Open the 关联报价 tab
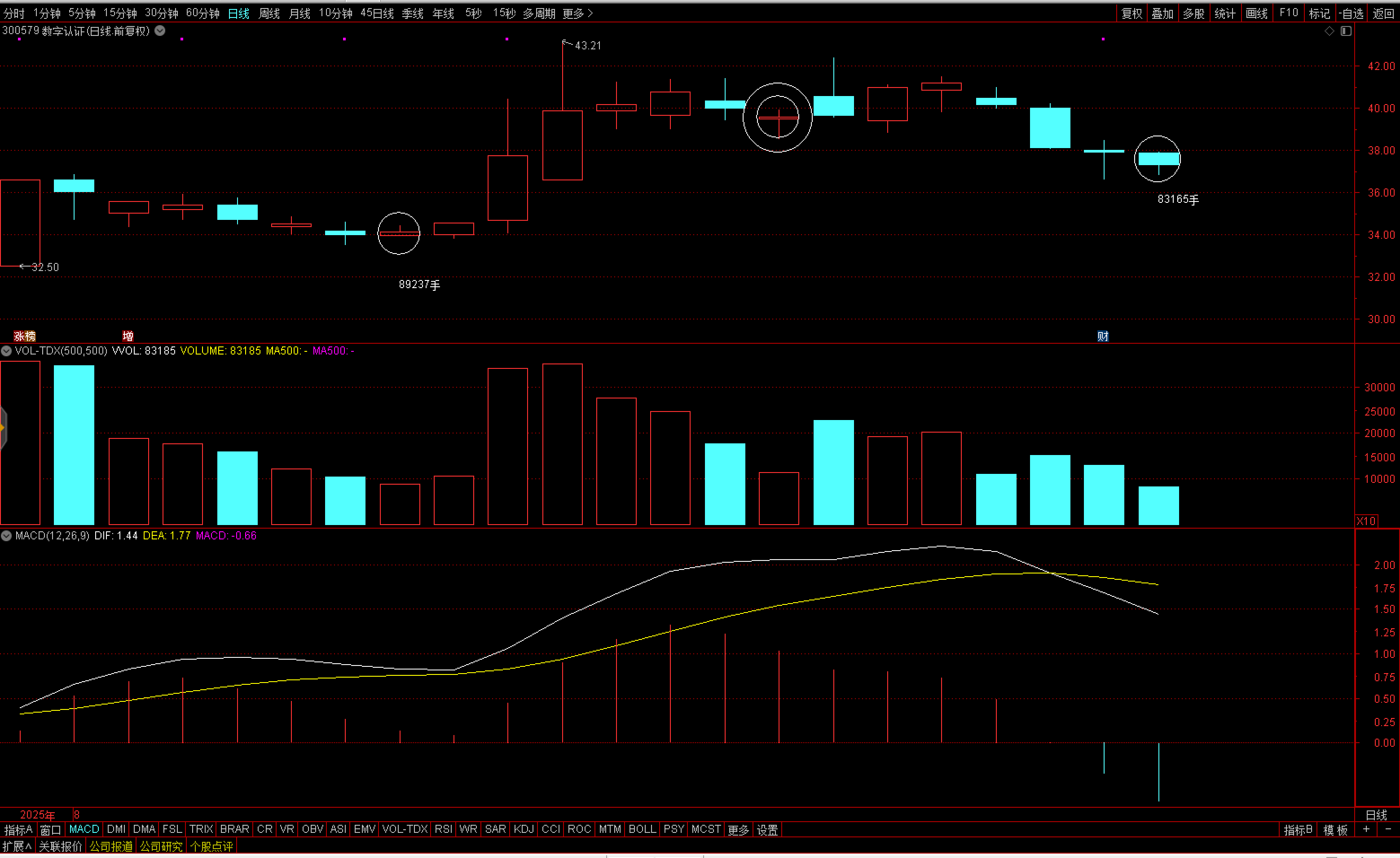 tap(60, 846)
